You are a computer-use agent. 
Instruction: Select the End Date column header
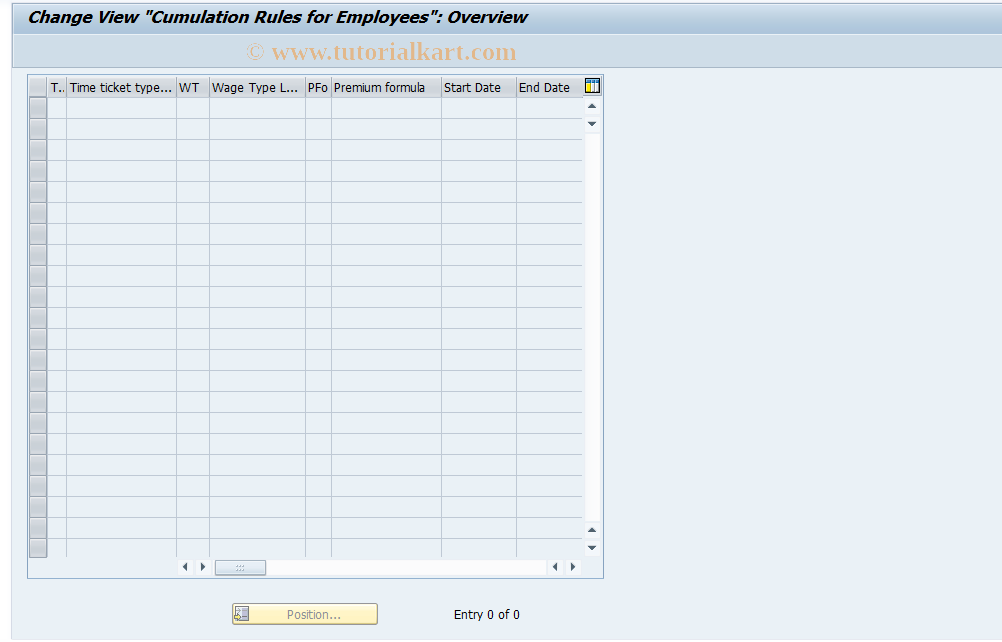coord(550,88)
